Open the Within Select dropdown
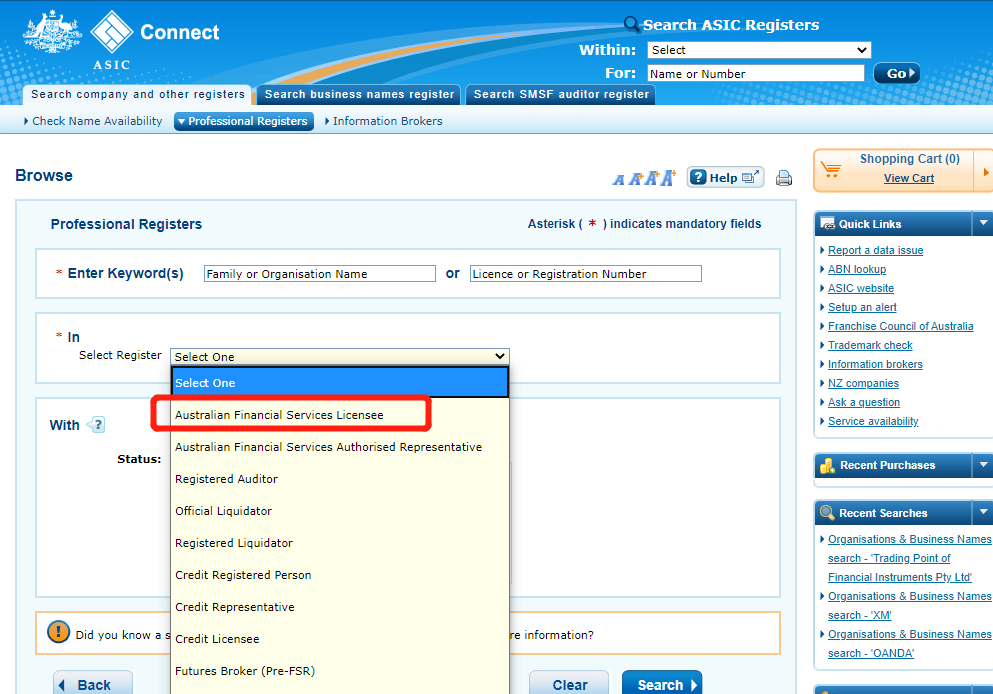 pyautogui.click(x=759, y=50)
